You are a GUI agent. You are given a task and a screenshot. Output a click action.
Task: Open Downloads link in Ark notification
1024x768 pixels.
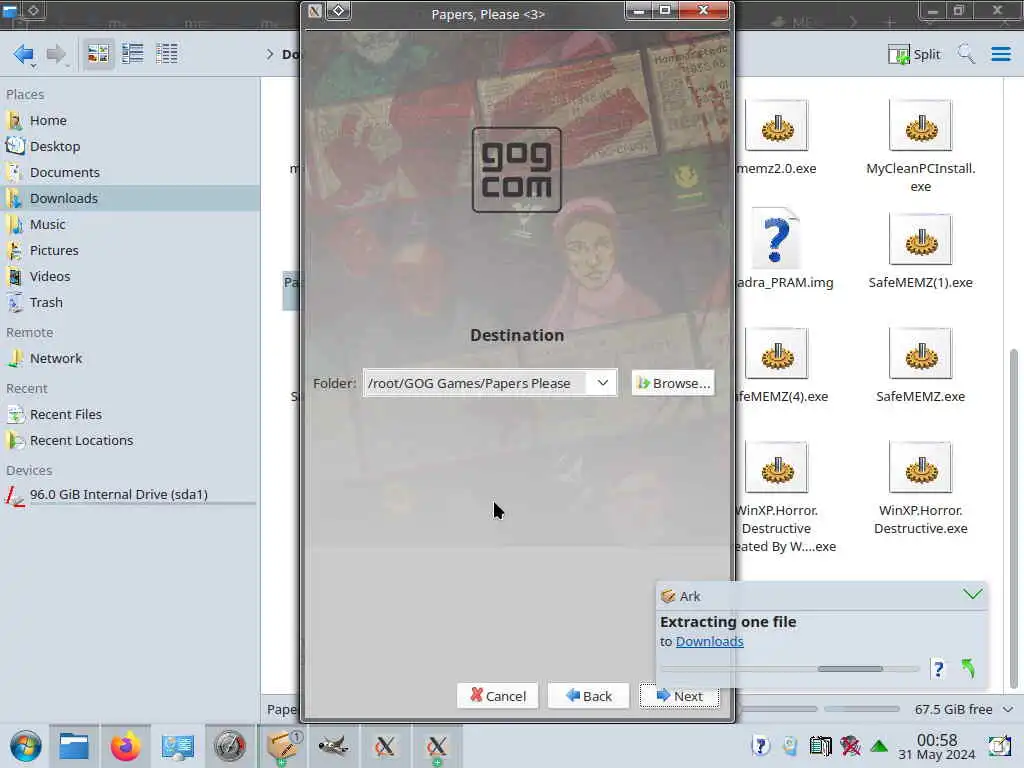click(x=709, y=642)
